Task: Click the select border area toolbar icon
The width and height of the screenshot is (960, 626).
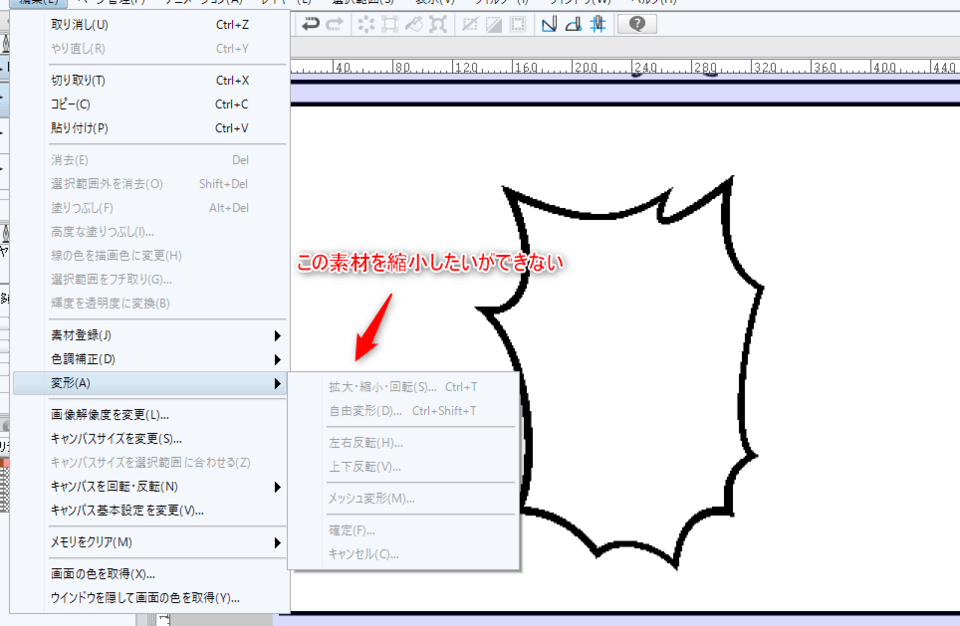Action: pos(518,24)
